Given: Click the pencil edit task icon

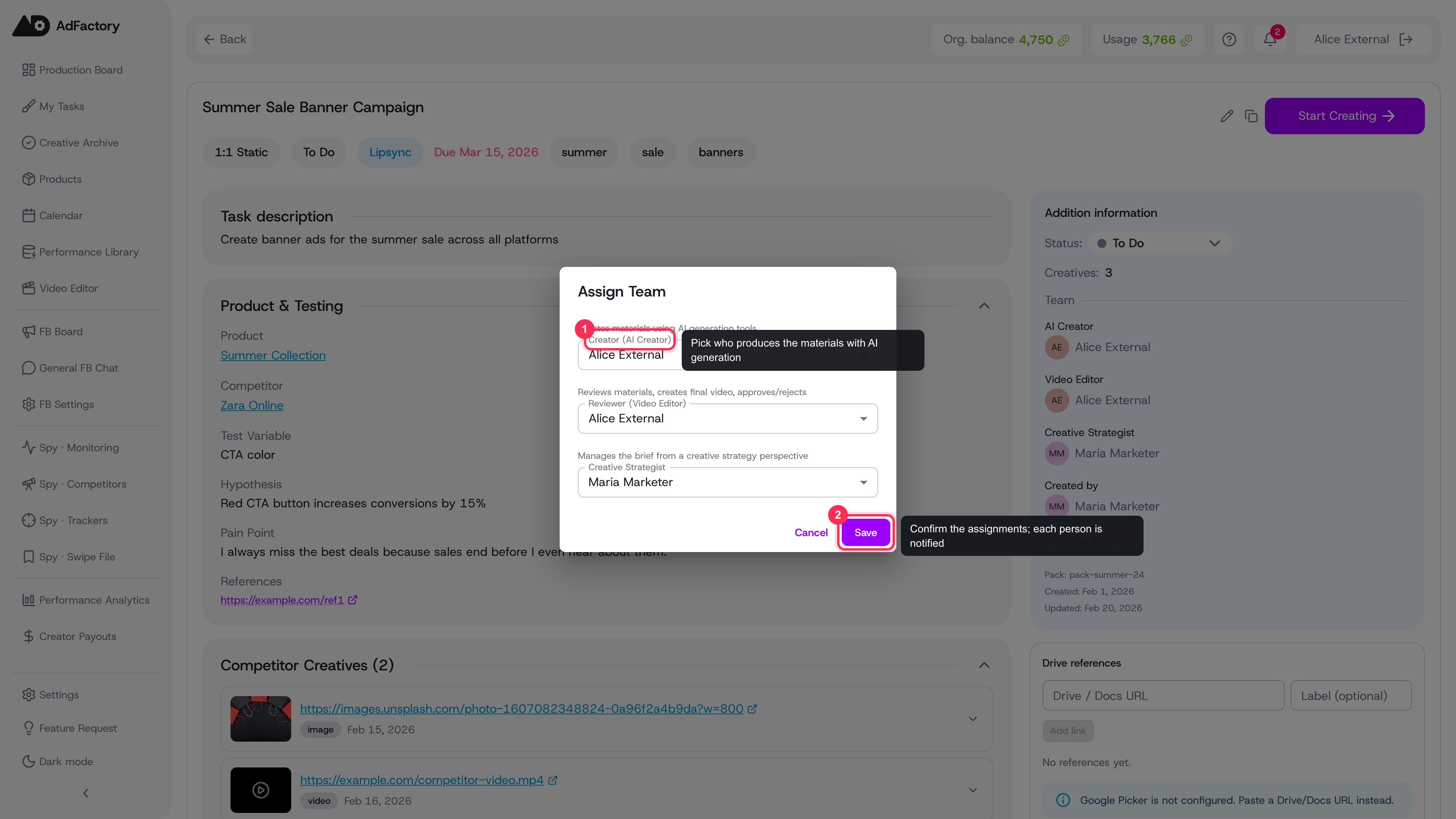Looking at the screenshot, I should click(x=1227, y=116).
